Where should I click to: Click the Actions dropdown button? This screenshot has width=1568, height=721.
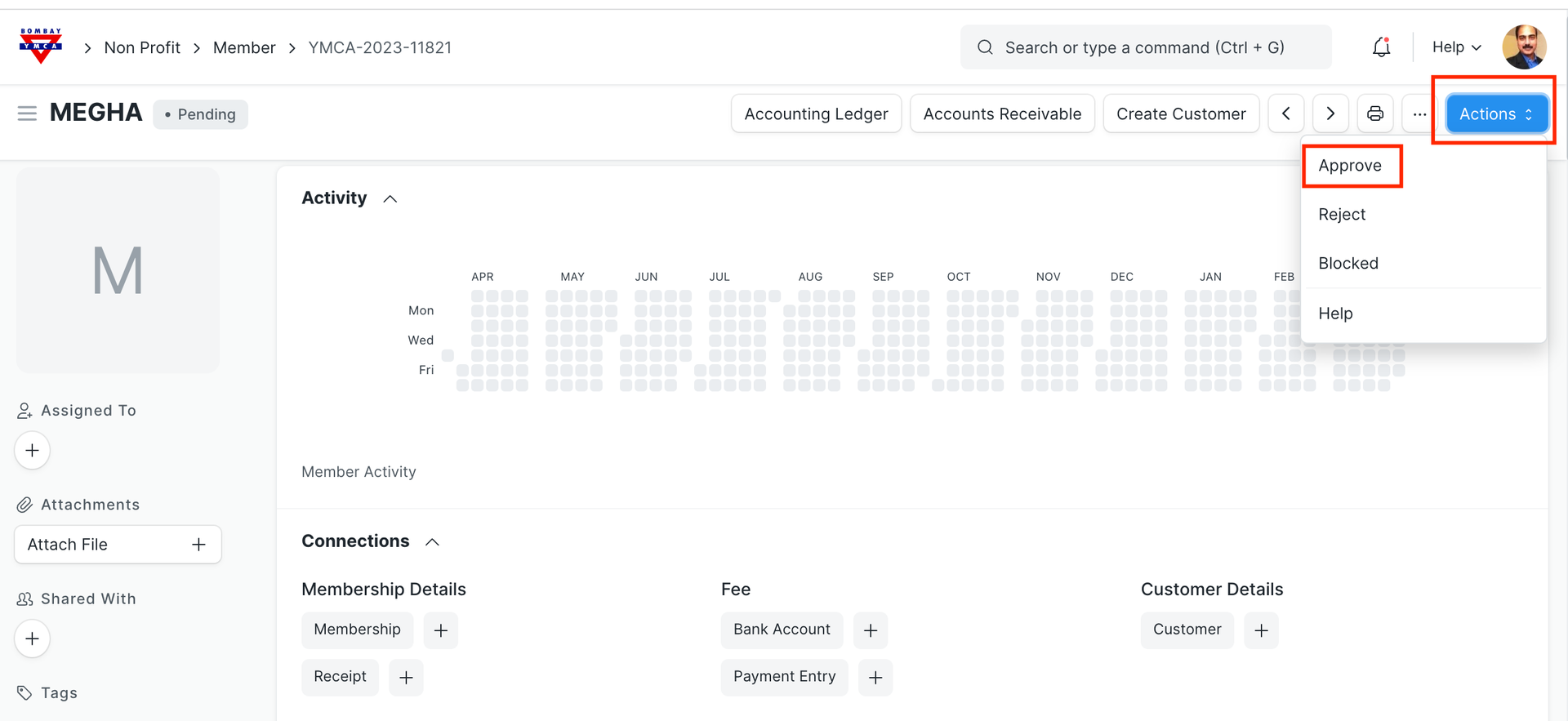(1496, 113)
